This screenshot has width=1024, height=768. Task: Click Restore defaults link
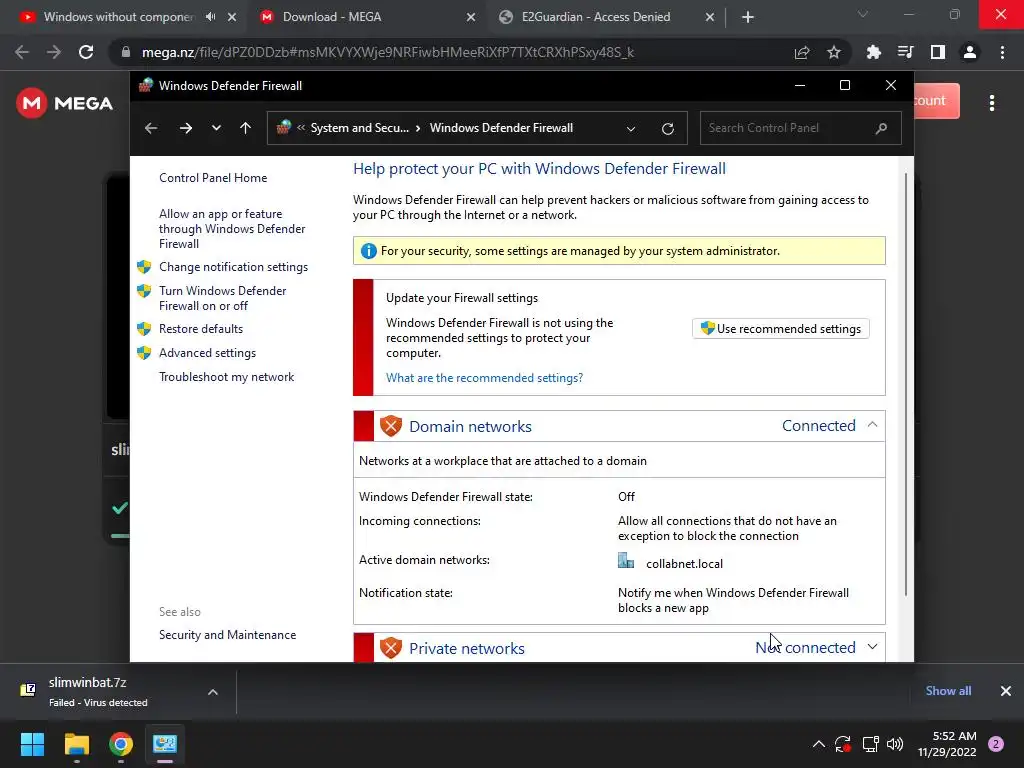pos(201,328)
